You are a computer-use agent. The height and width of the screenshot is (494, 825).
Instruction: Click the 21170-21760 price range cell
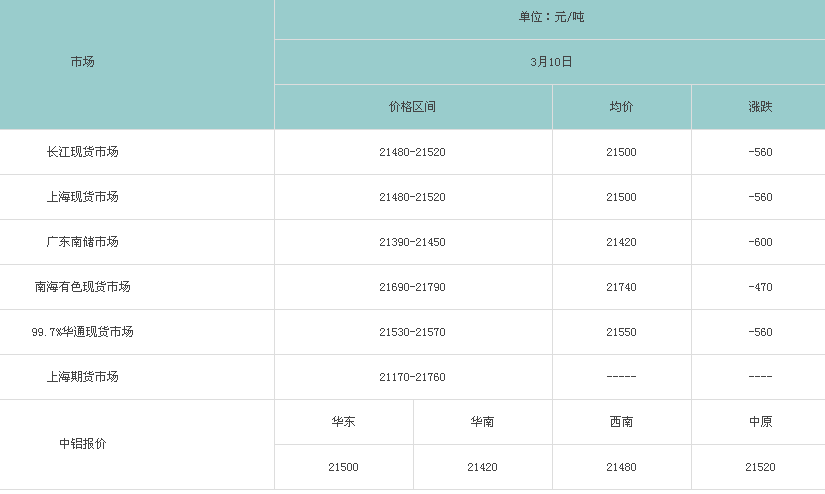pyautogui.click(x=412, y=377)
